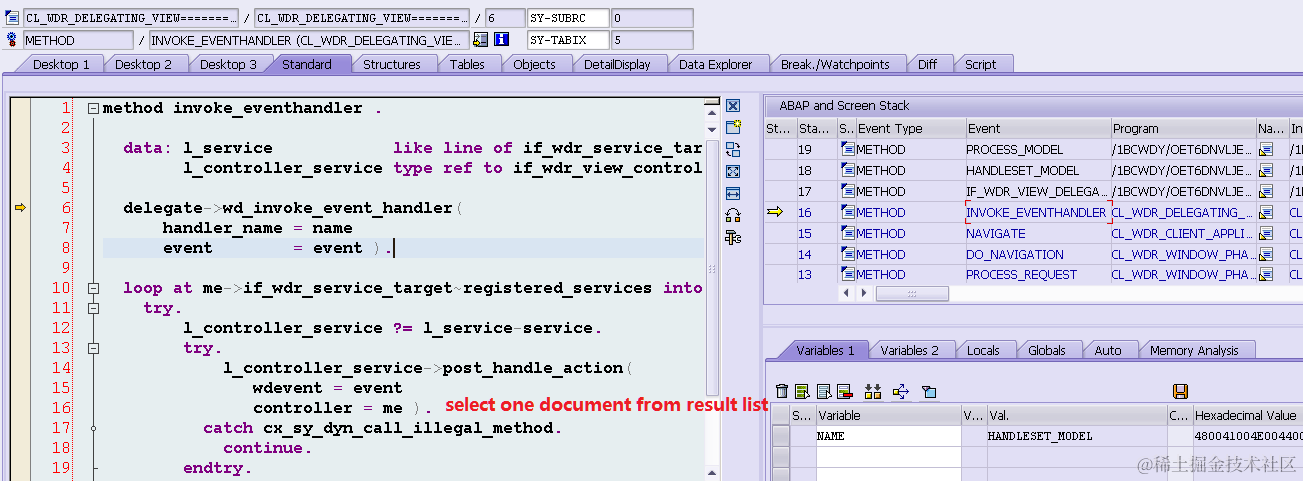Click the first green list icon in Variables toolbar

[x=802, y=391]
